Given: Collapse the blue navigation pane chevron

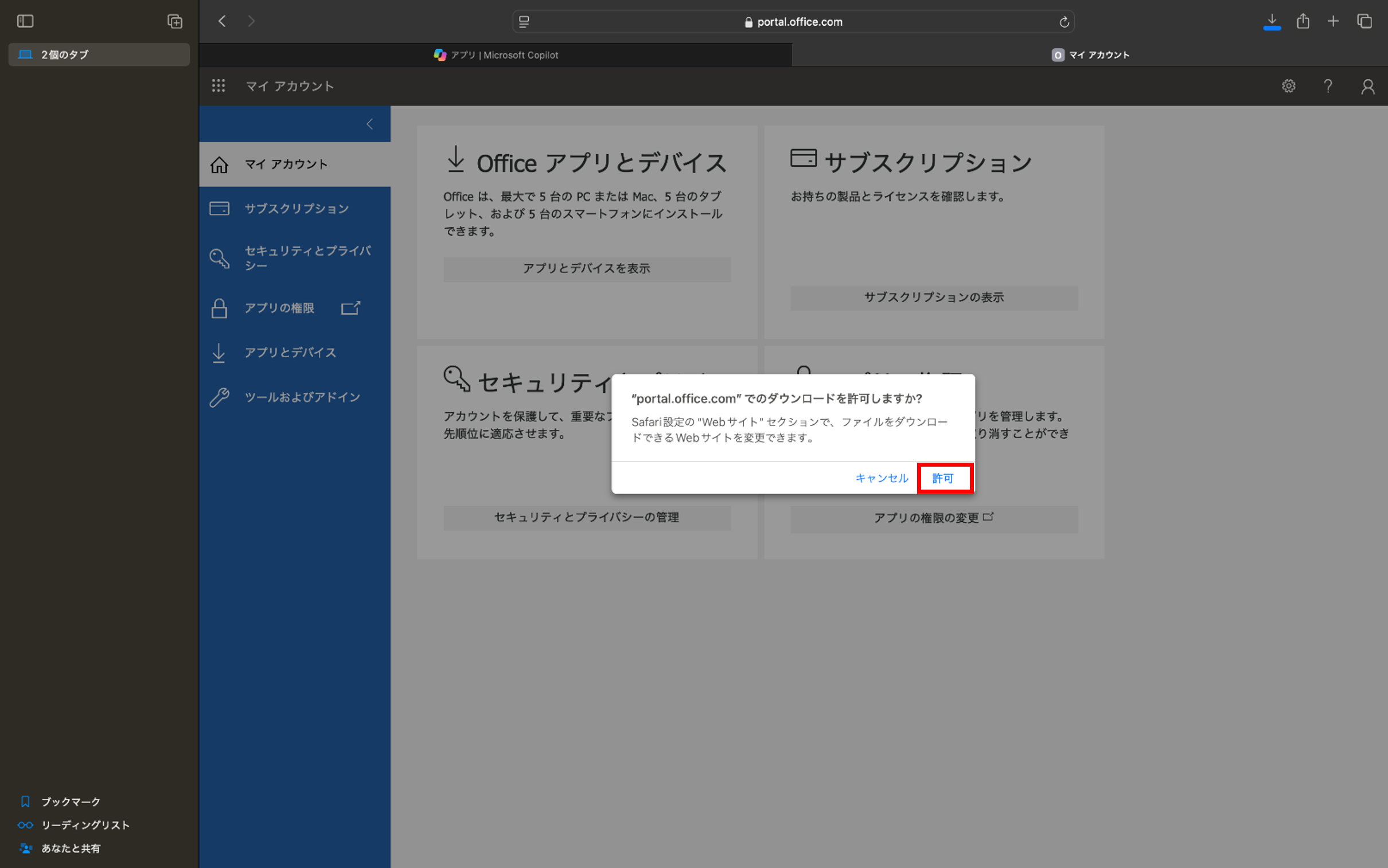Looking at the screenshot, I should [370, 124].
